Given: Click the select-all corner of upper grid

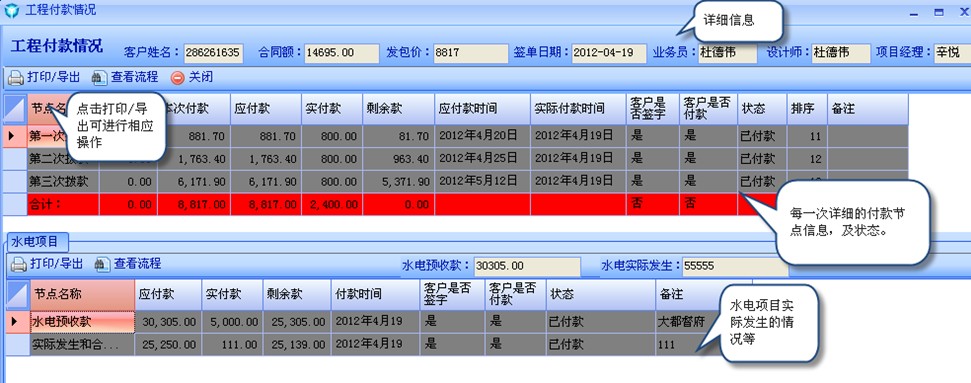Looking at the screenshot, I should (x=15, y=109).
